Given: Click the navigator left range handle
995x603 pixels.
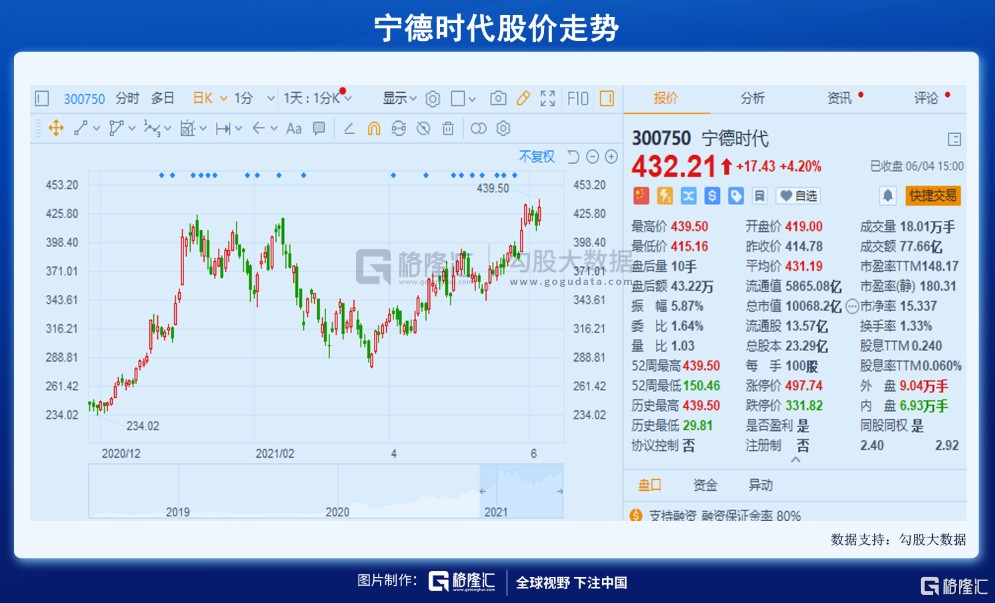Looking at the screenshot, I should (483, 491).
